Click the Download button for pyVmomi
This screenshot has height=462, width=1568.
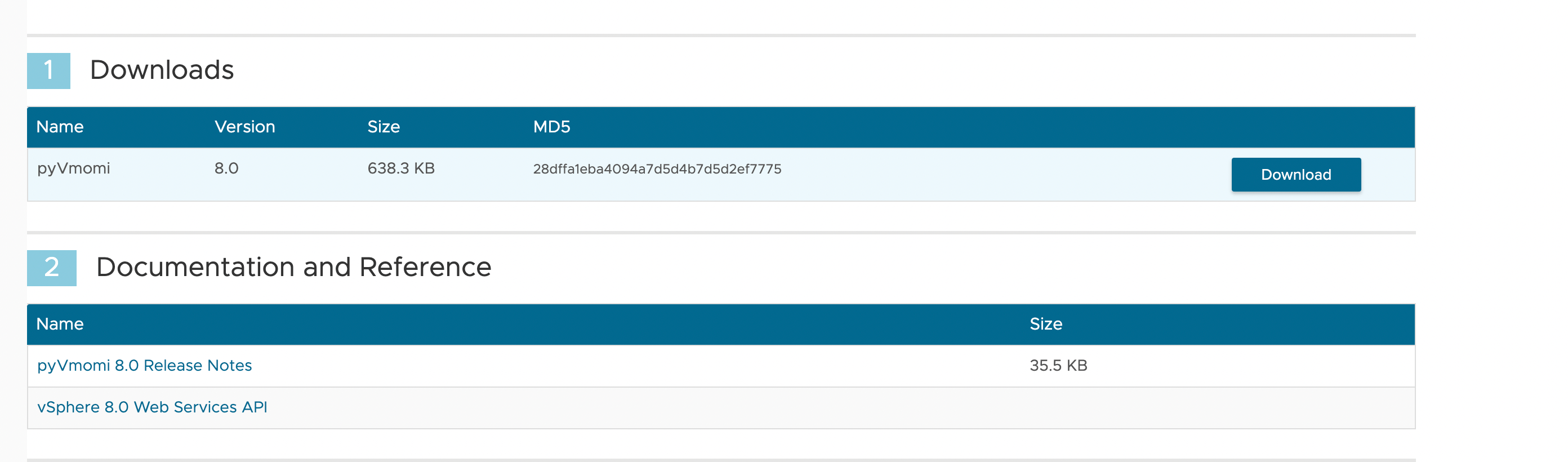1295,175
